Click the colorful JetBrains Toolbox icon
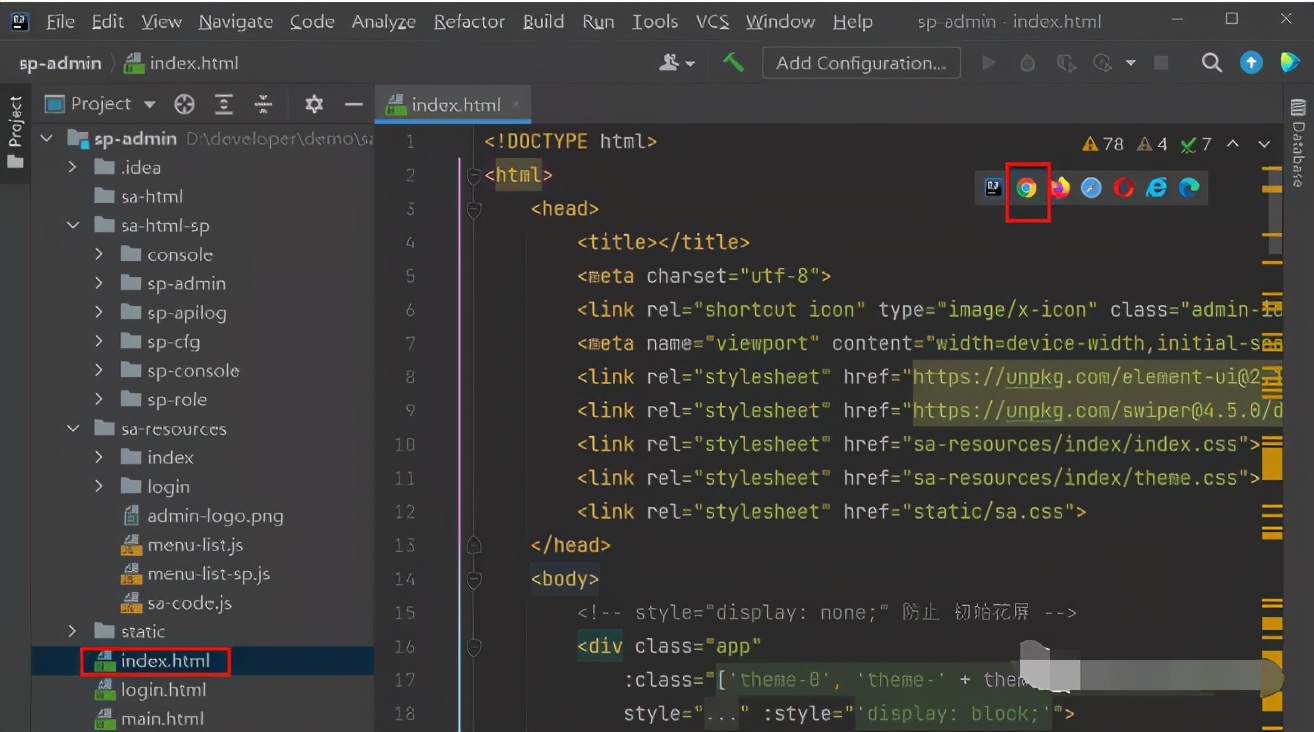The height and width of the screenshot is (732, 1314). (x=1290, y=63)
